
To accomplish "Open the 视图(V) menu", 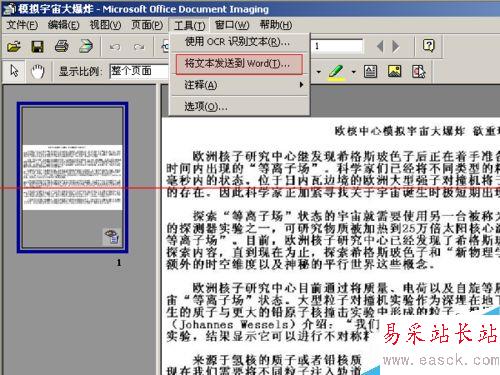I will tap(105, 25).
